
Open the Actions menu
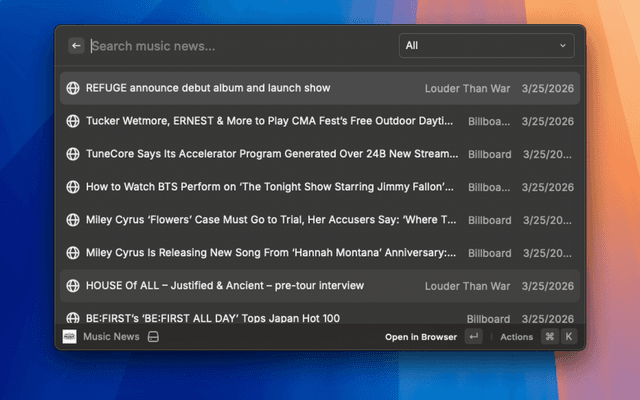click(517, 337)
